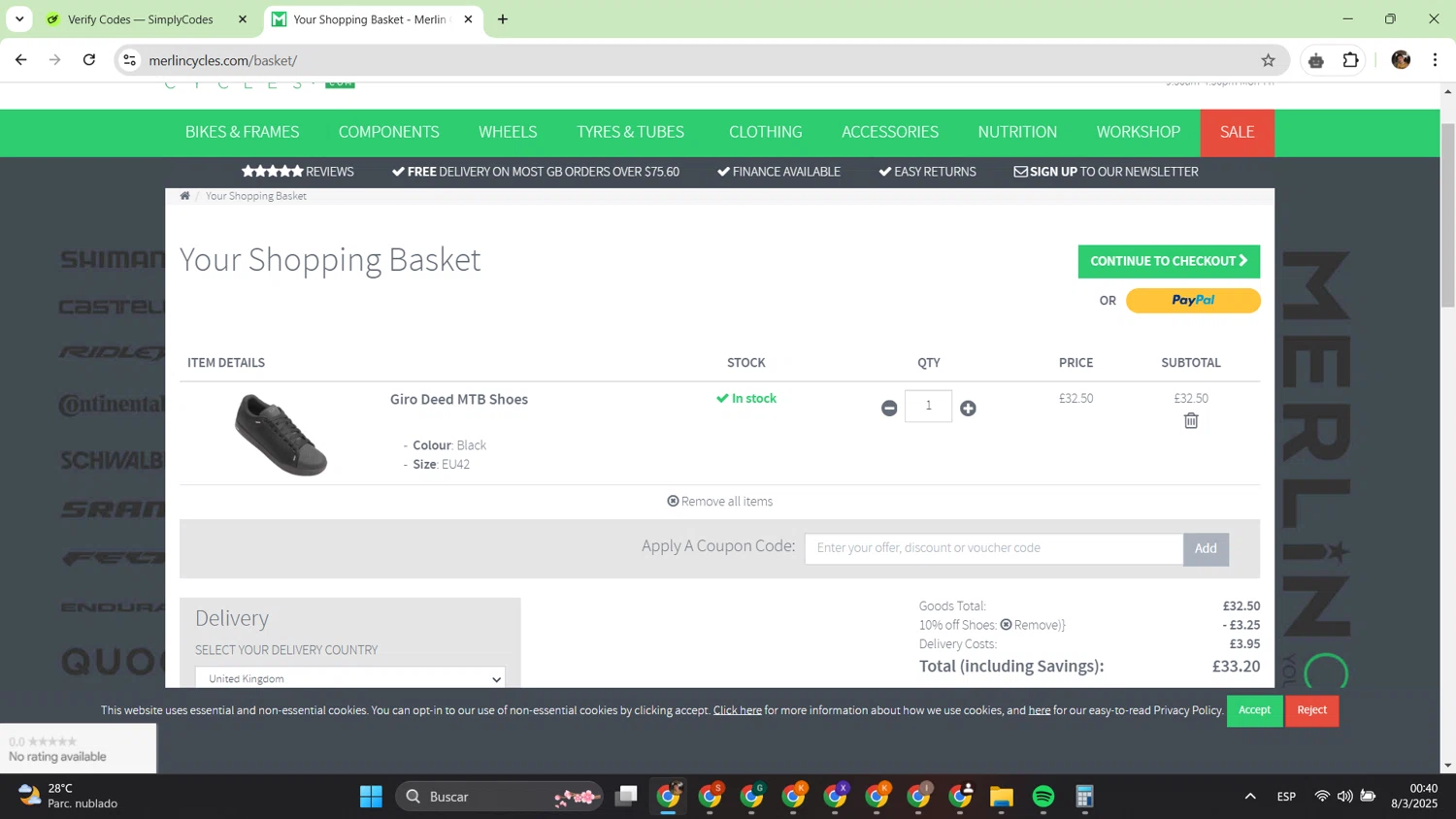Click Add coupon button
The width and height of the screenshot is (1456, 819).
[x=1206, y=548]
